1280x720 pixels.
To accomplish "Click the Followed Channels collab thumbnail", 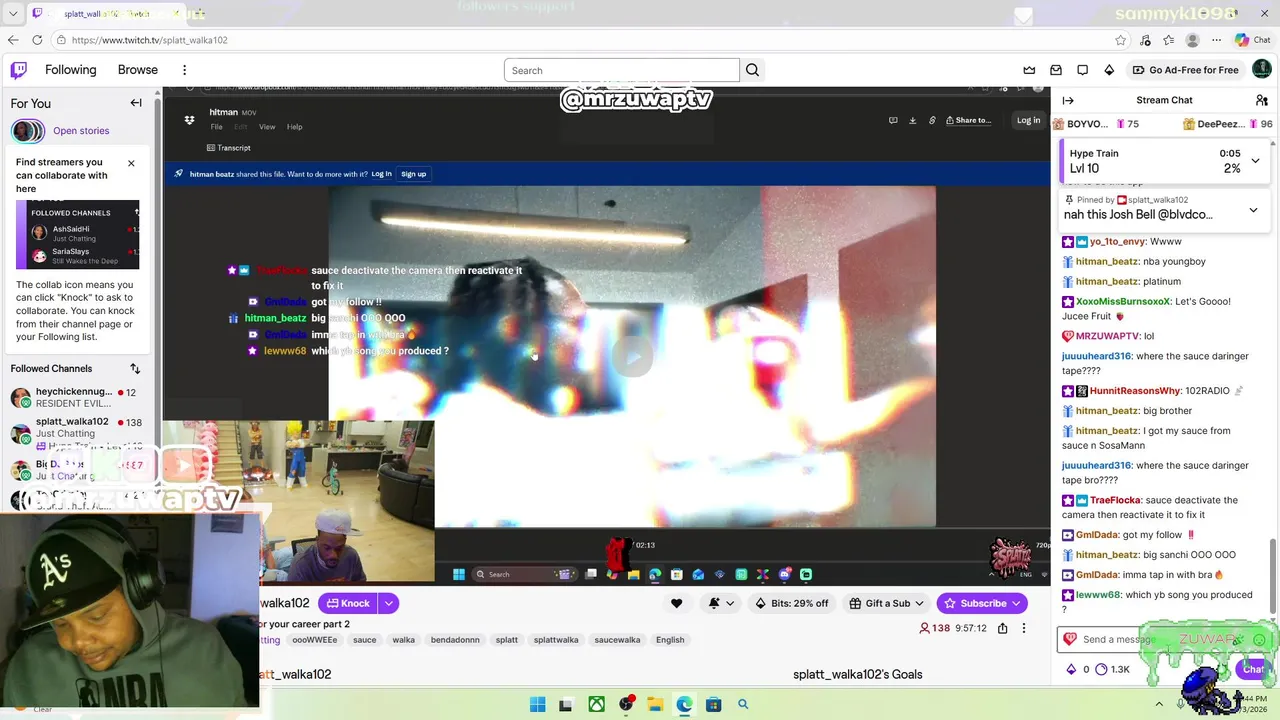I will pos(78,235).
